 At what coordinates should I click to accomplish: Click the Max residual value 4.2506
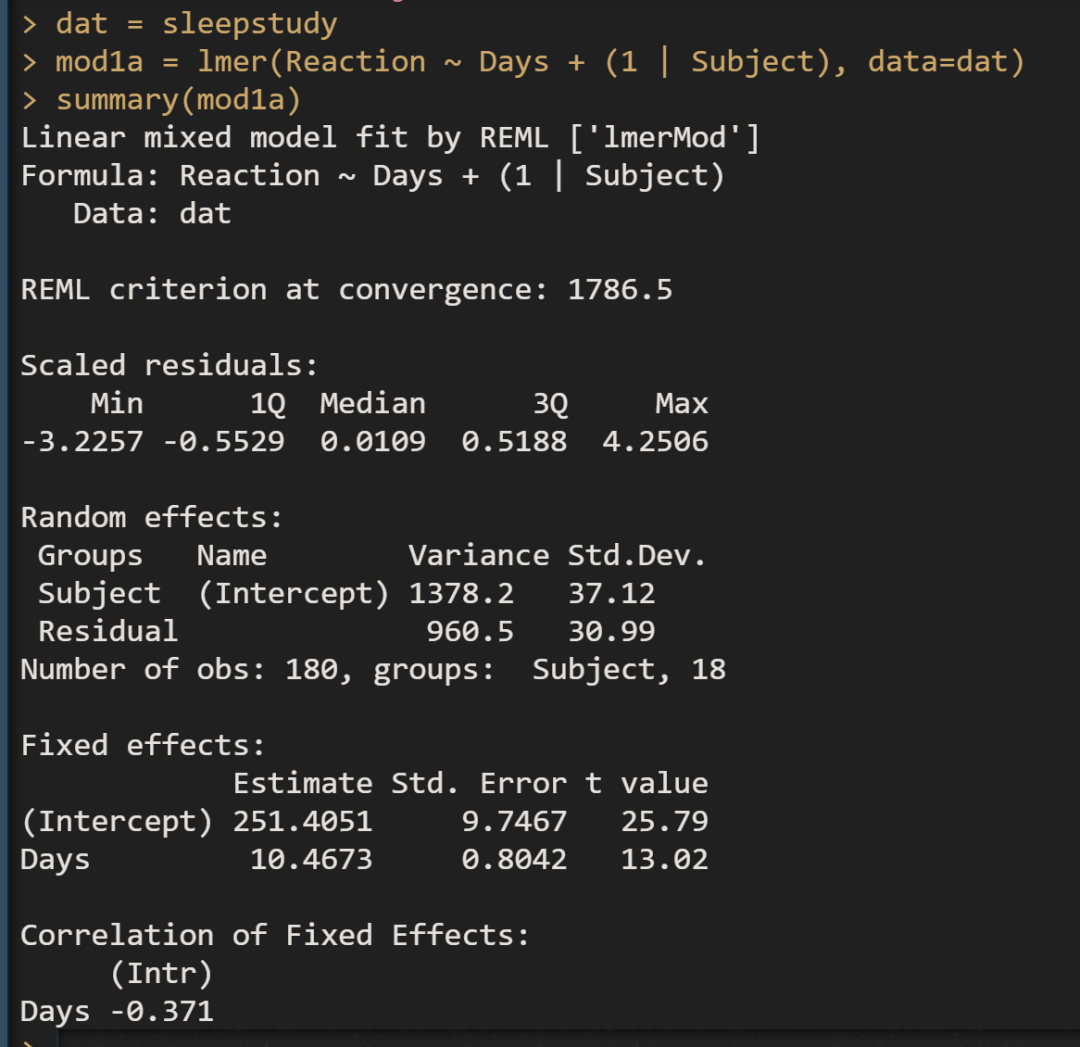655,441
